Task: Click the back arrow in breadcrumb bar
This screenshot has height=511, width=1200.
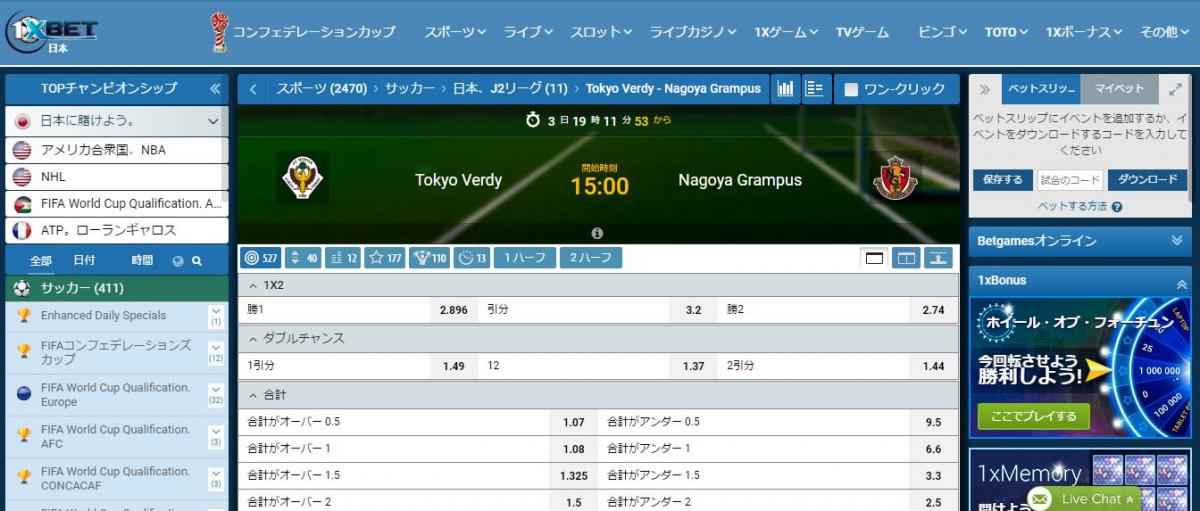Action: pyautogui.click(x=253, y=89)
